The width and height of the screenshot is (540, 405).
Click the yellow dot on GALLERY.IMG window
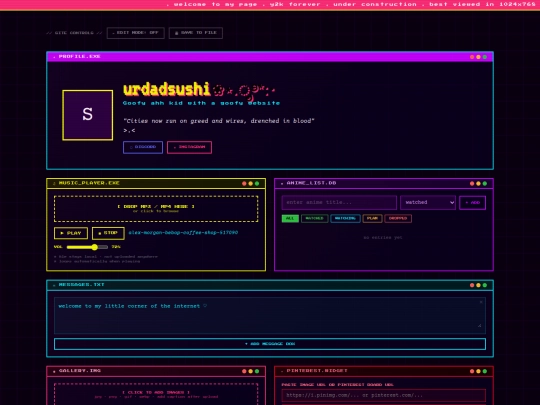tap(250, 371)
